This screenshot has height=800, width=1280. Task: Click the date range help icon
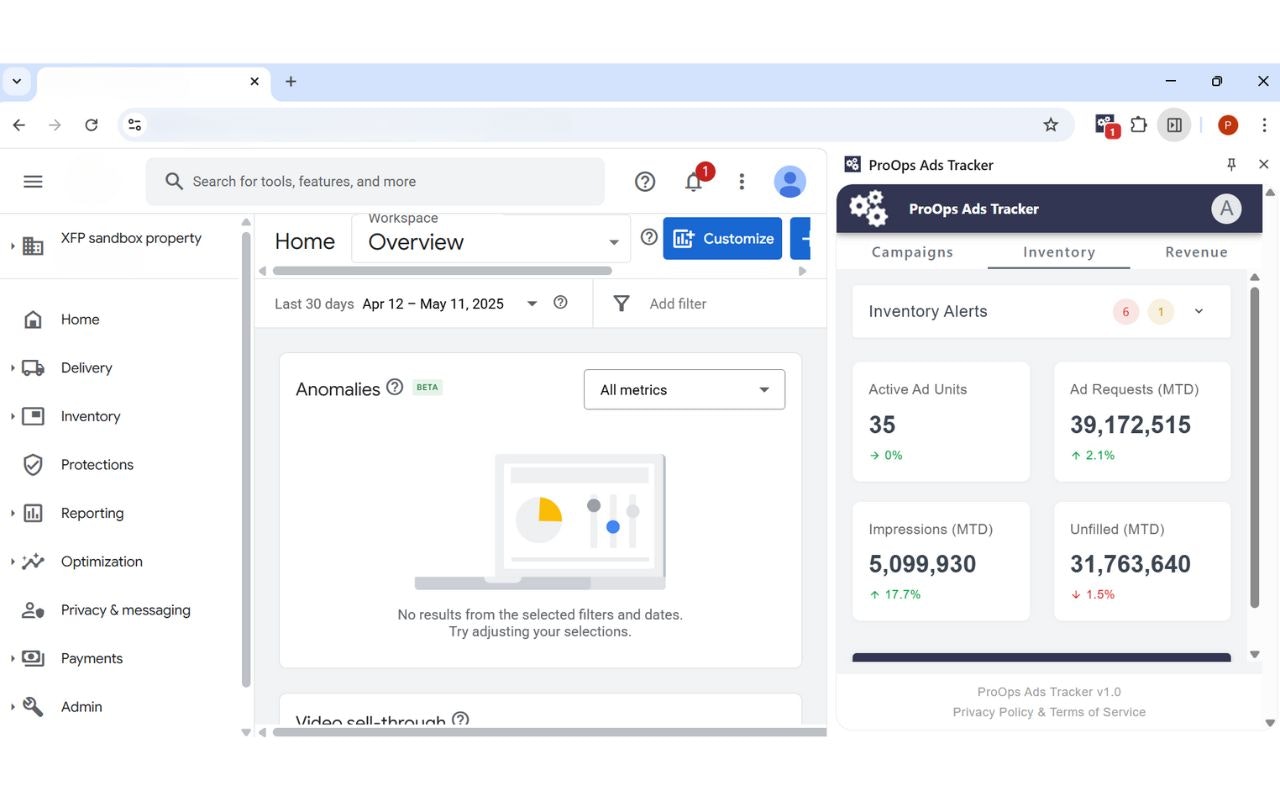tap(560, 302)
